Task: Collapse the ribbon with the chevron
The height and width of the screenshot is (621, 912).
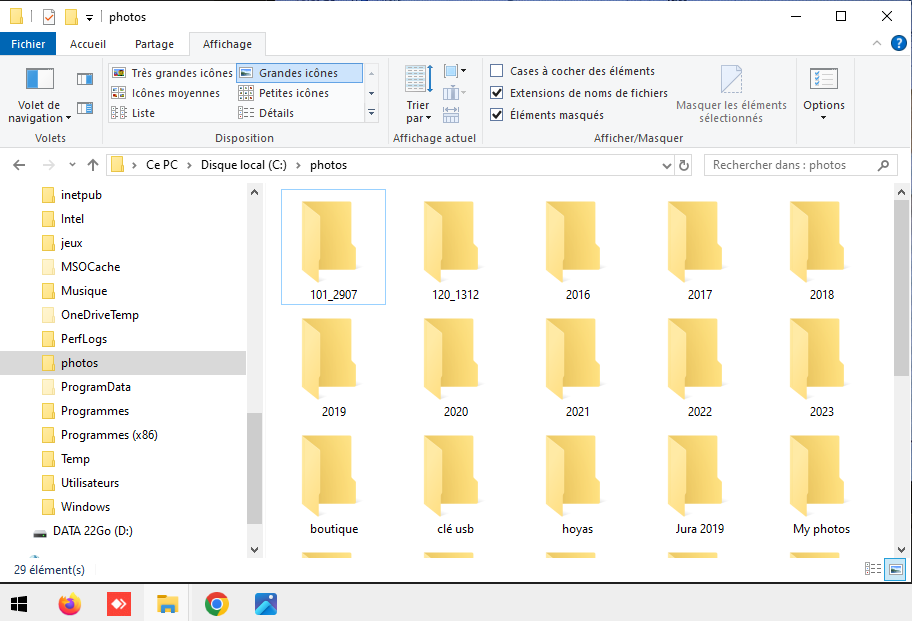Action: coord(875,44)
